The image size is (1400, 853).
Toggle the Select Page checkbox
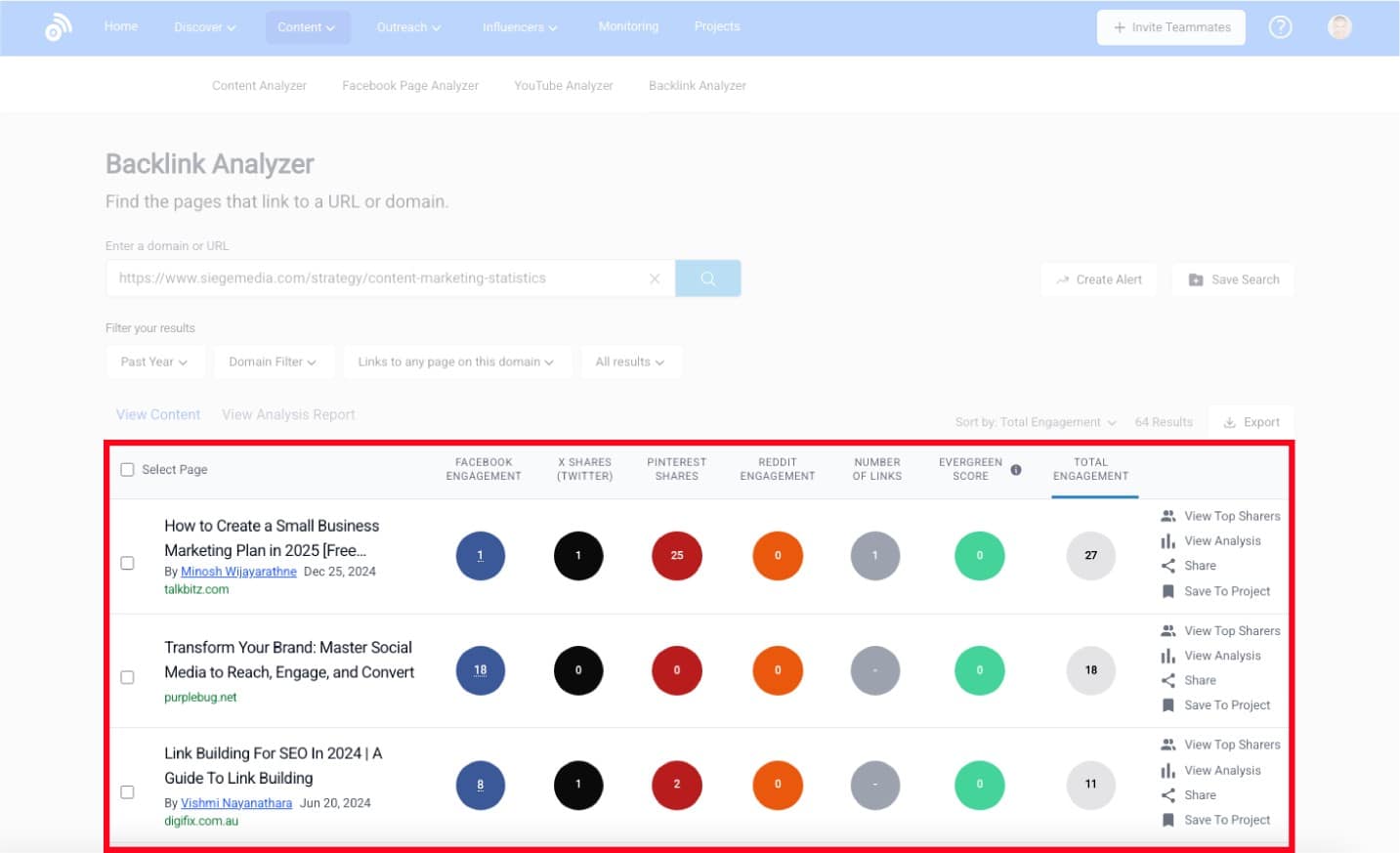coord(127,470)
